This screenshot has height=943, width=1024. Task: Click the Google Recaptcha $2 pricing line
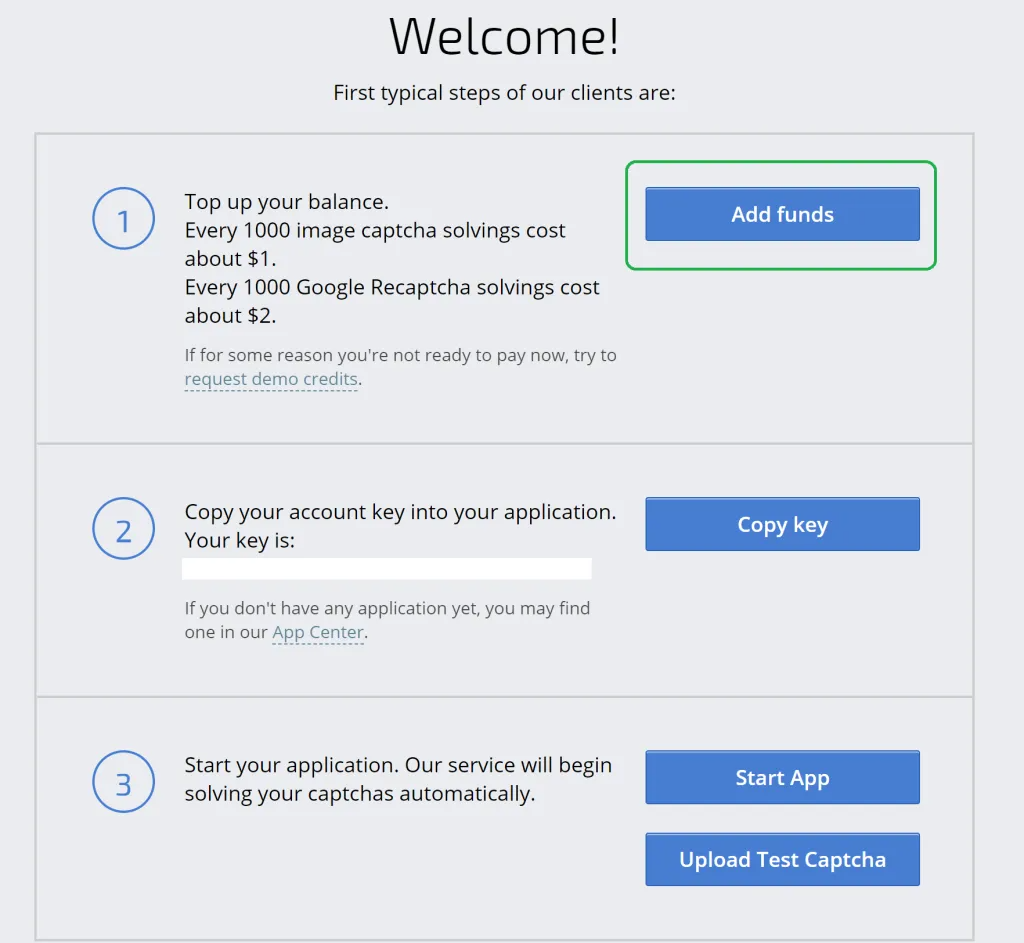coord(392,301)
